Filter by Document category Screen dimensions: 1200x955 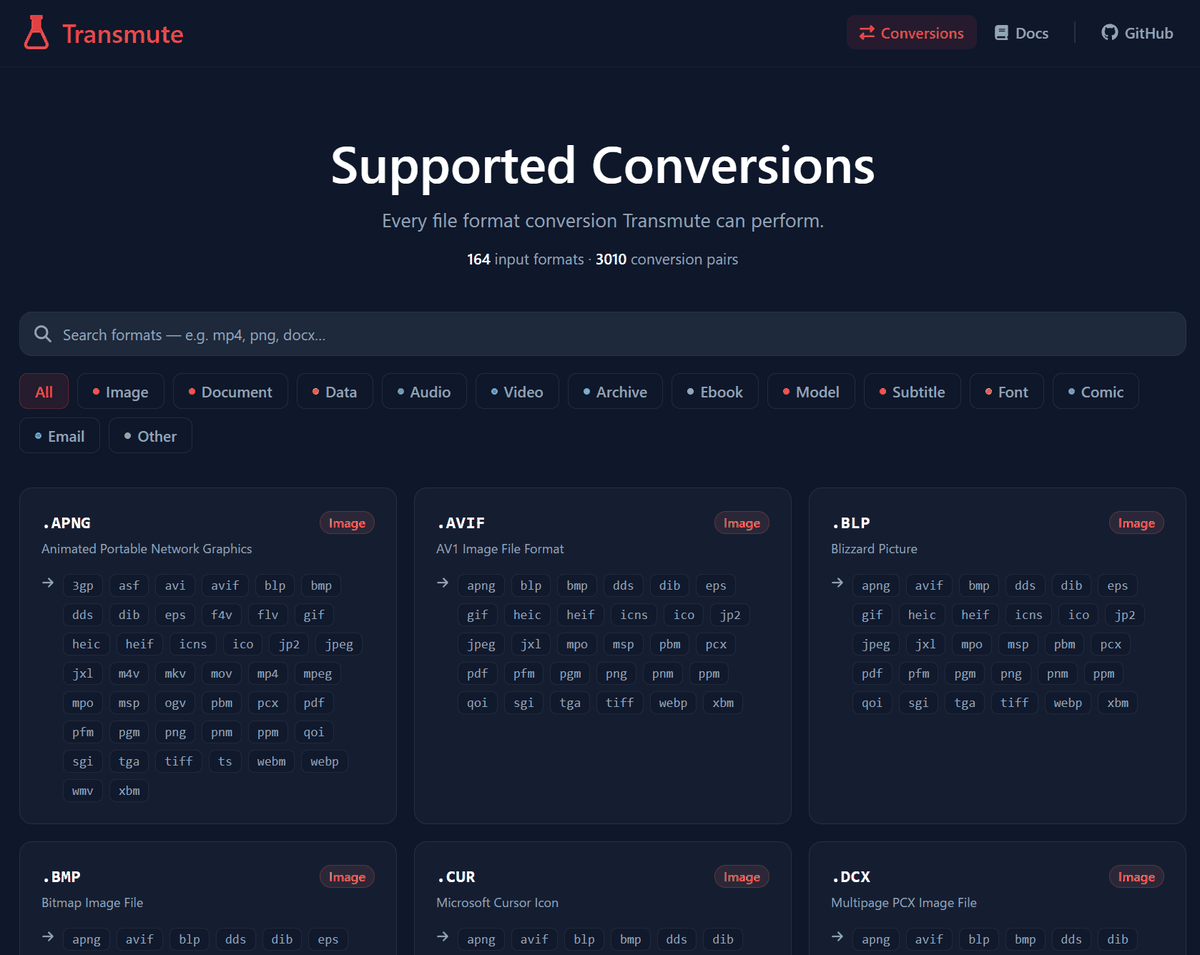(x=230, y=392)
